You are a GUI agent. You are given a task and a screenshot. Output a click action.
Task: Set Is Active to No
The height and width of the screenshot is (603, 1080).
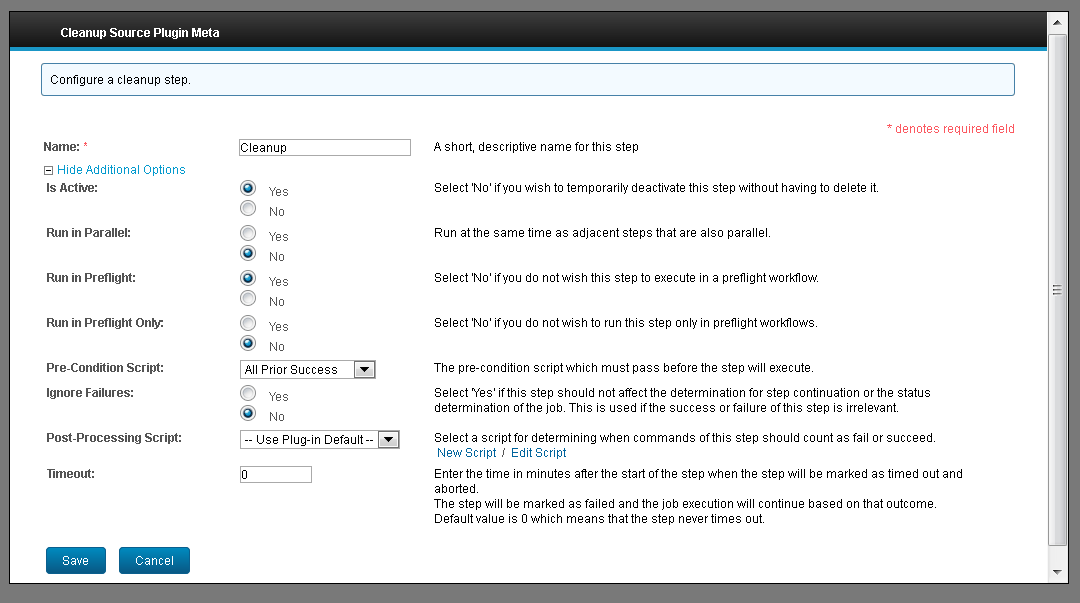point(248,207)
